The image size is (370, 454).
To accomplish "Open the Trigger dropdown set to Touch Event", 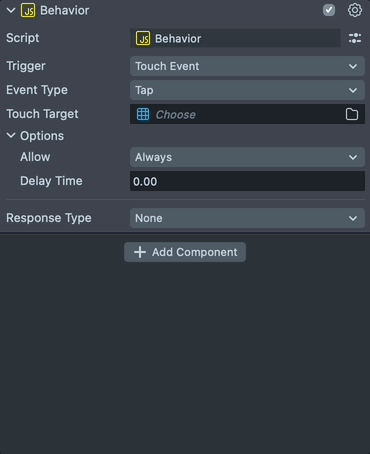I will tap(247, 66).
